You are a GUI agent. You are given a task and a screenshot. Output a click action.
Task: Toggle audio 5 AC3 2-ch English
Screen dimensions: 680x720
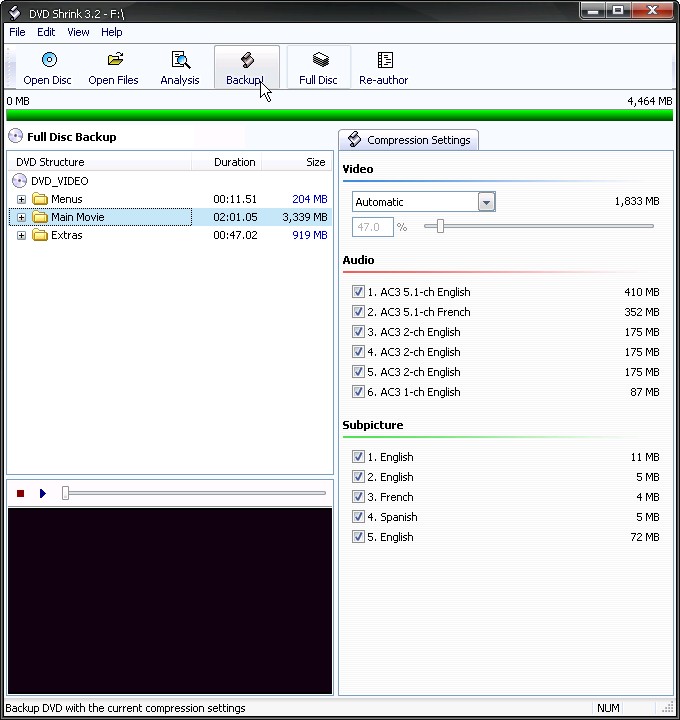point(358,371)
